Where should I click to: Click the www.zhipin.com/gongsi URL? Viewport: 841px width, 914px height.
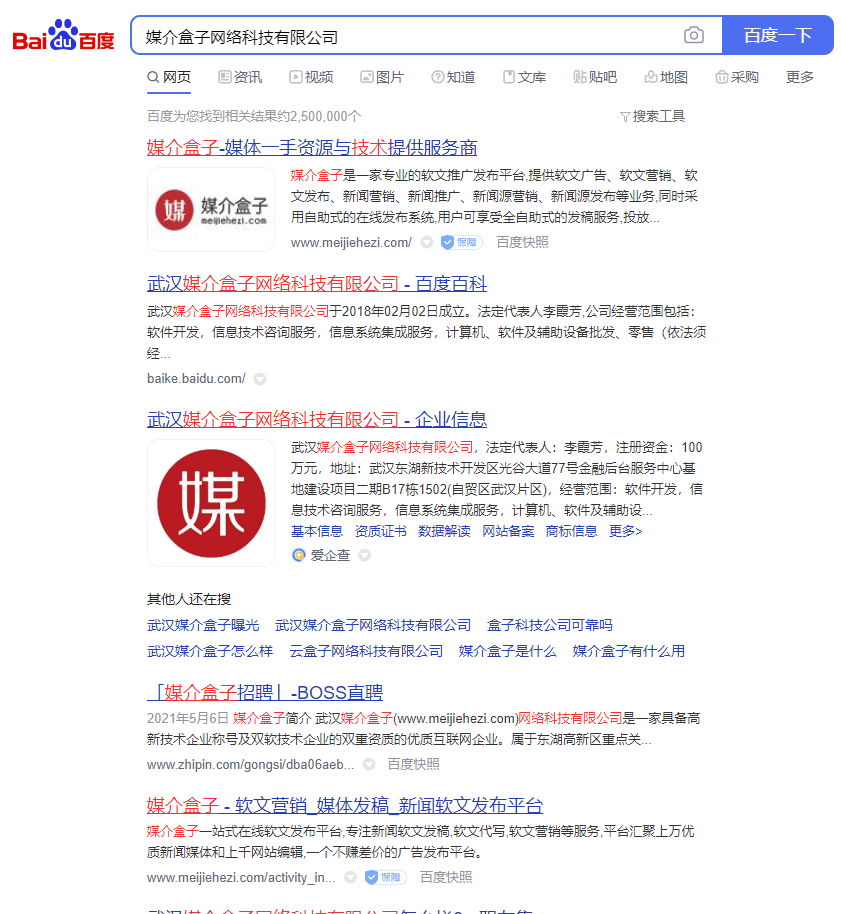(251, 764)
